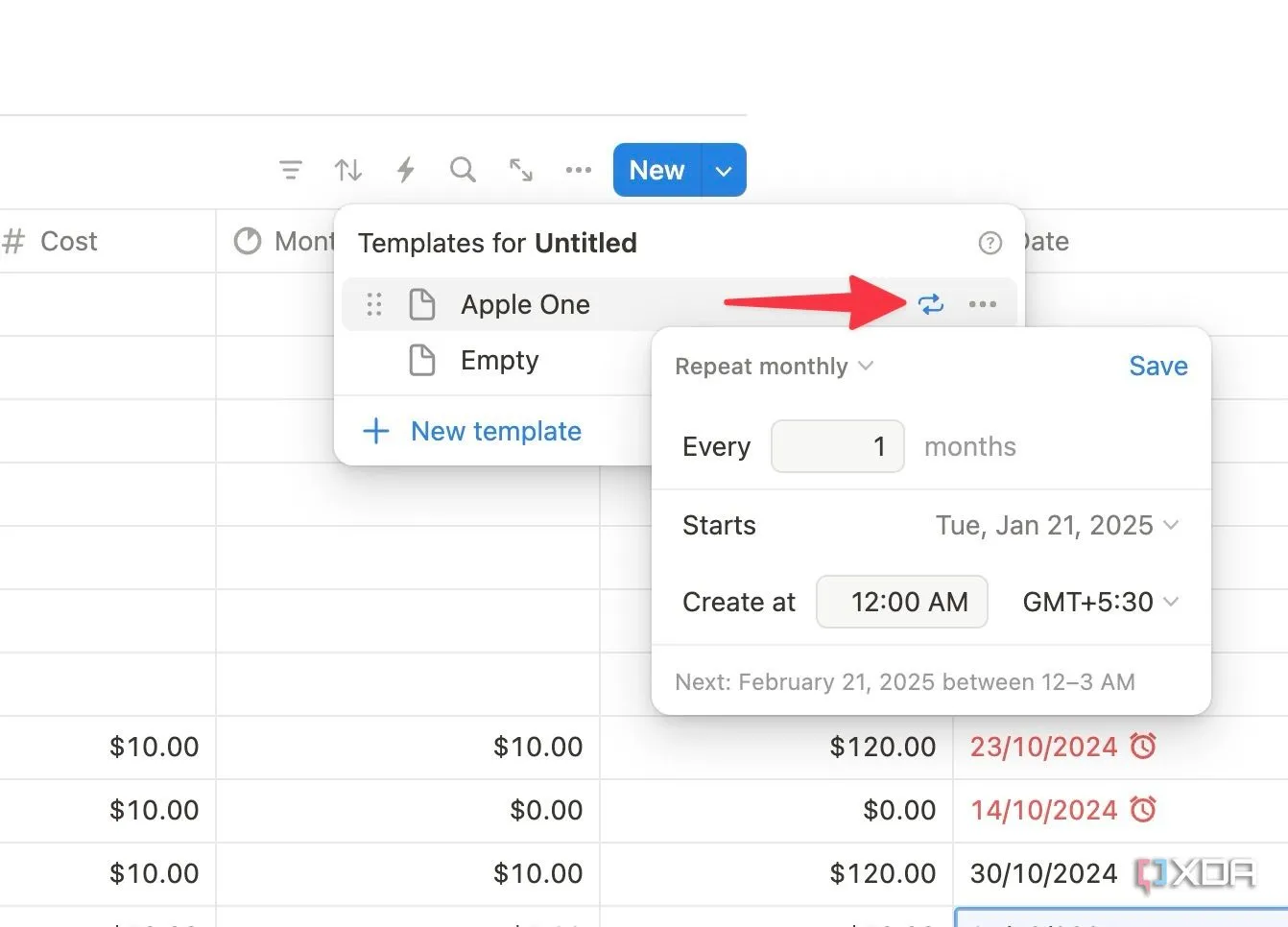Click the Every months number field
Viewport: 1288px width, 927px height.
point(837,446)
